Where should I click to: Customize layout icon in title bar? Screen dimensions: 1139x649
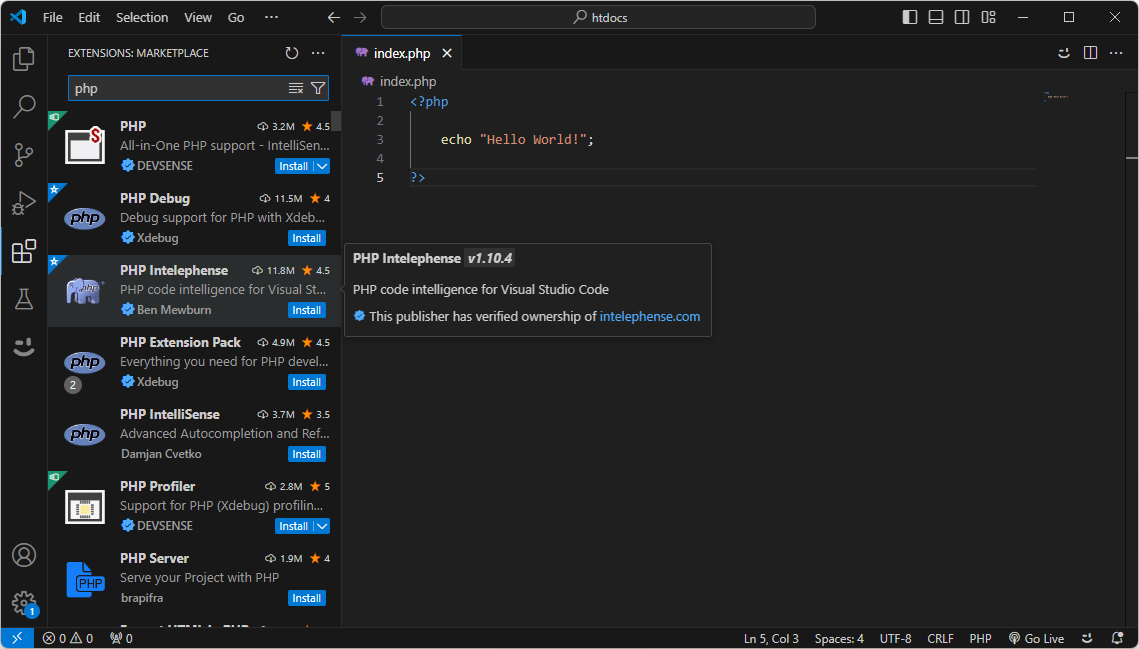click(988, 17)
